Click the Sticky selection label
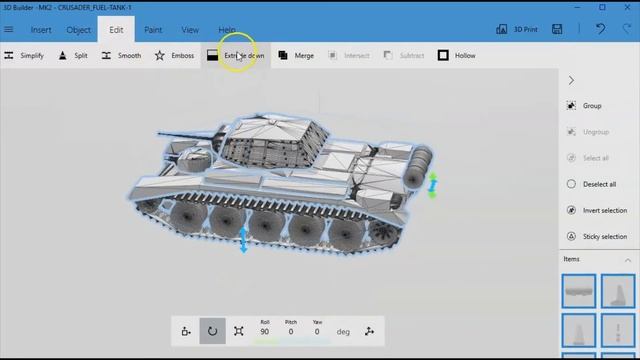This screenshot has height=360, width=640. 605,236
